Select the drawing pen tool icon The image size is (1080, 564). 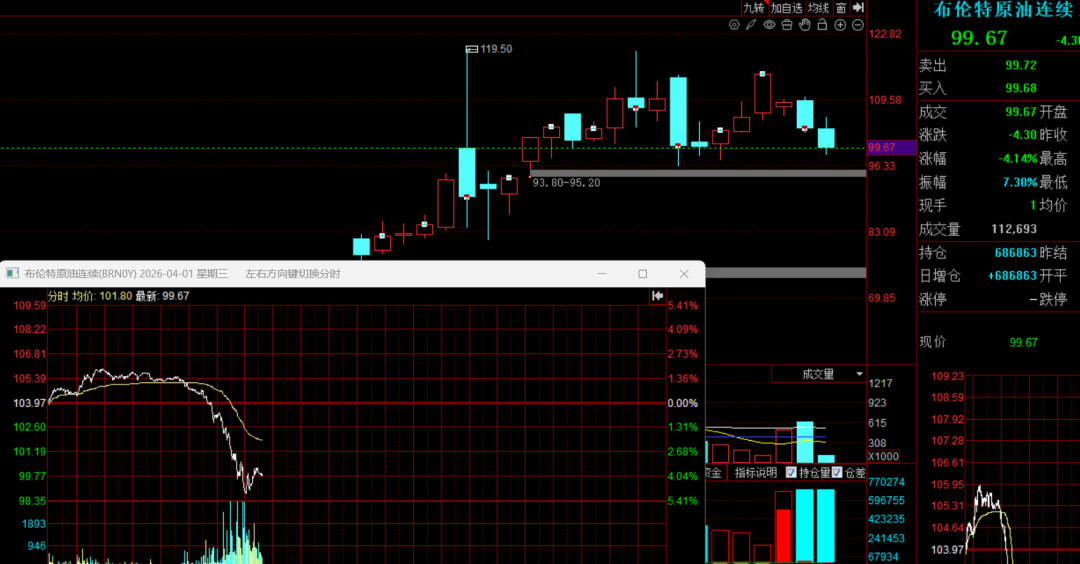(751, 25)
